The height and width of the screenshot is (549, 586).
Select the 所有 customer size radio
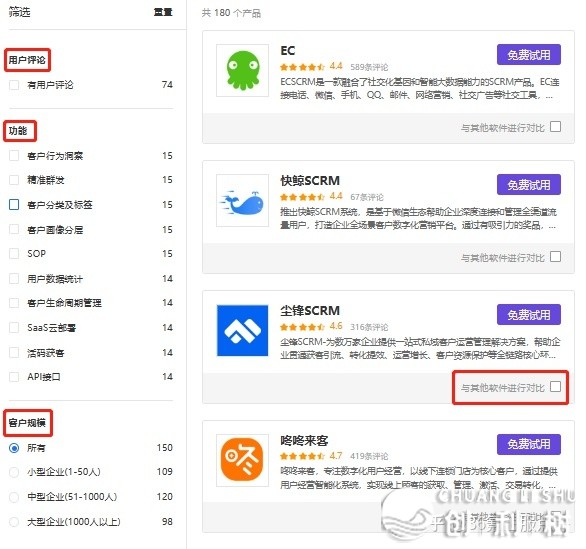coord(14,448)
